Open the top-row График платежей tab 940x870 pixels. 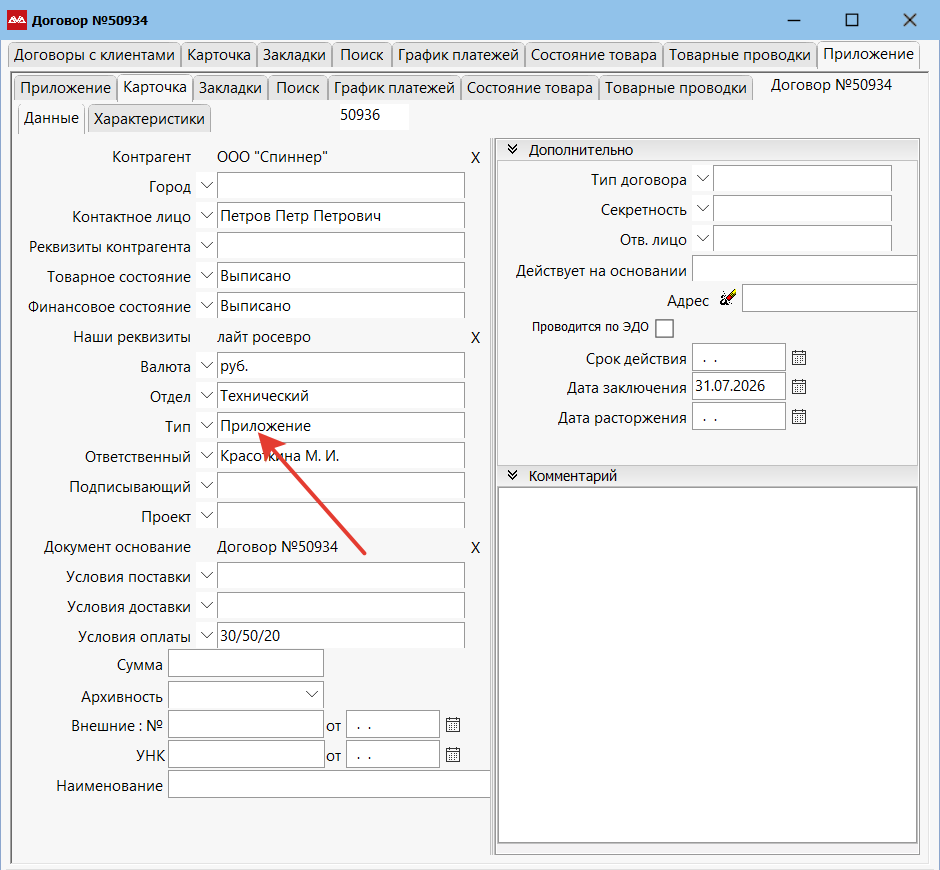pos(458,55)
